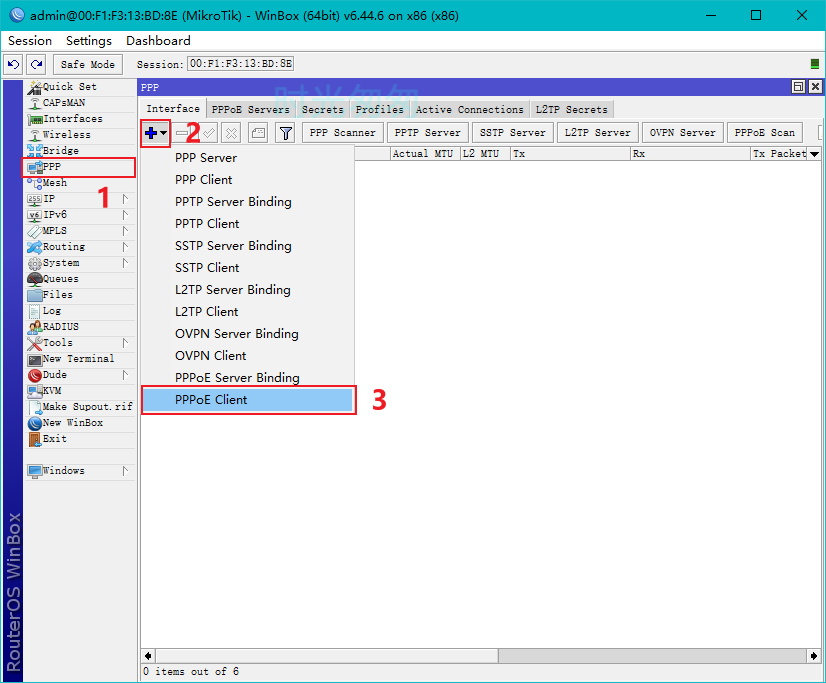This screenshot has height=683, width=826.
Task: Click the horizontal scrollbar track
Action: point(327,656)
